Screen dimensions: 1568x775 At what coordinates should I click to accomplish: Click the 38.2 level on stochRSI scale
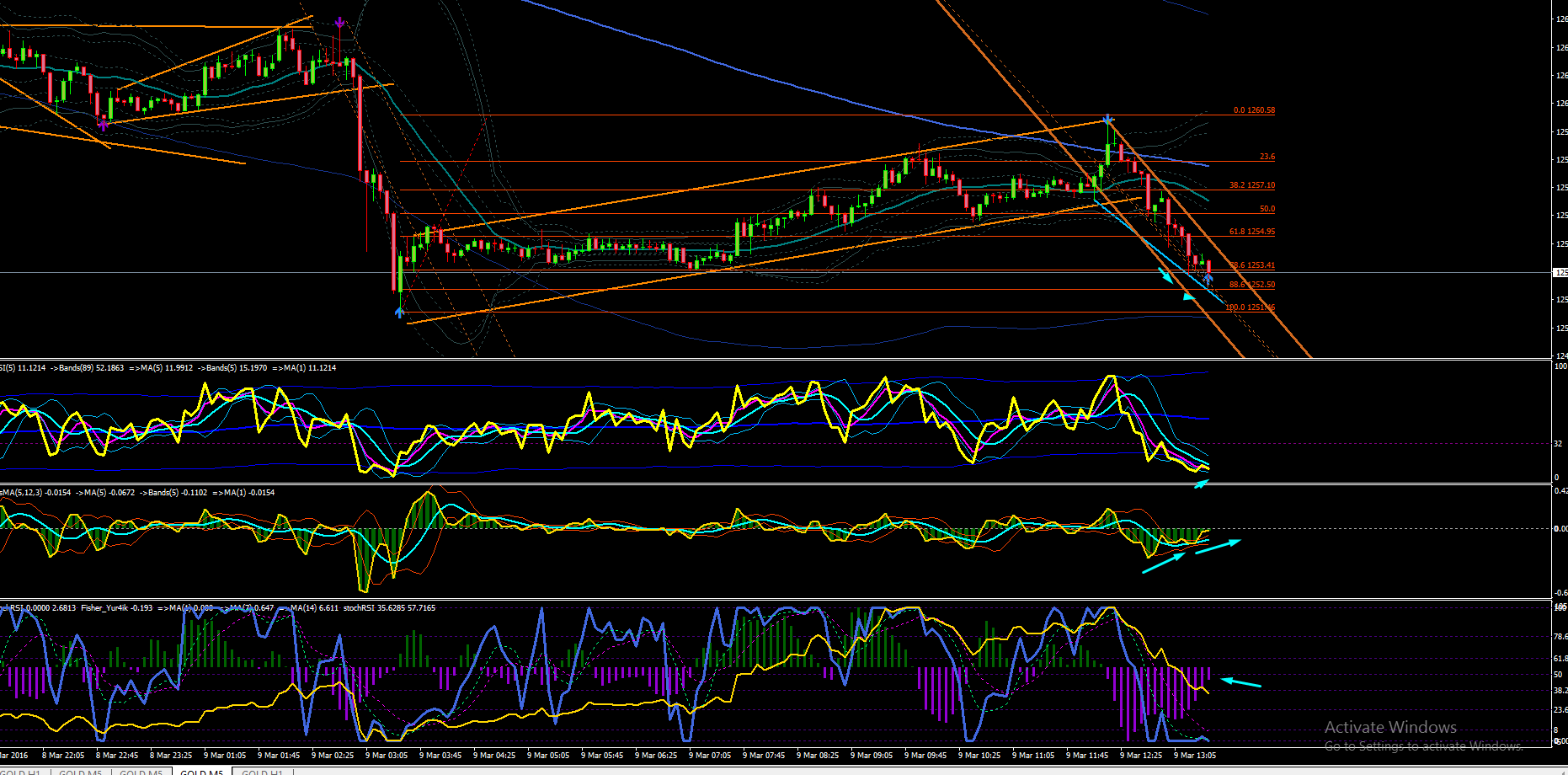(1560, 691)
